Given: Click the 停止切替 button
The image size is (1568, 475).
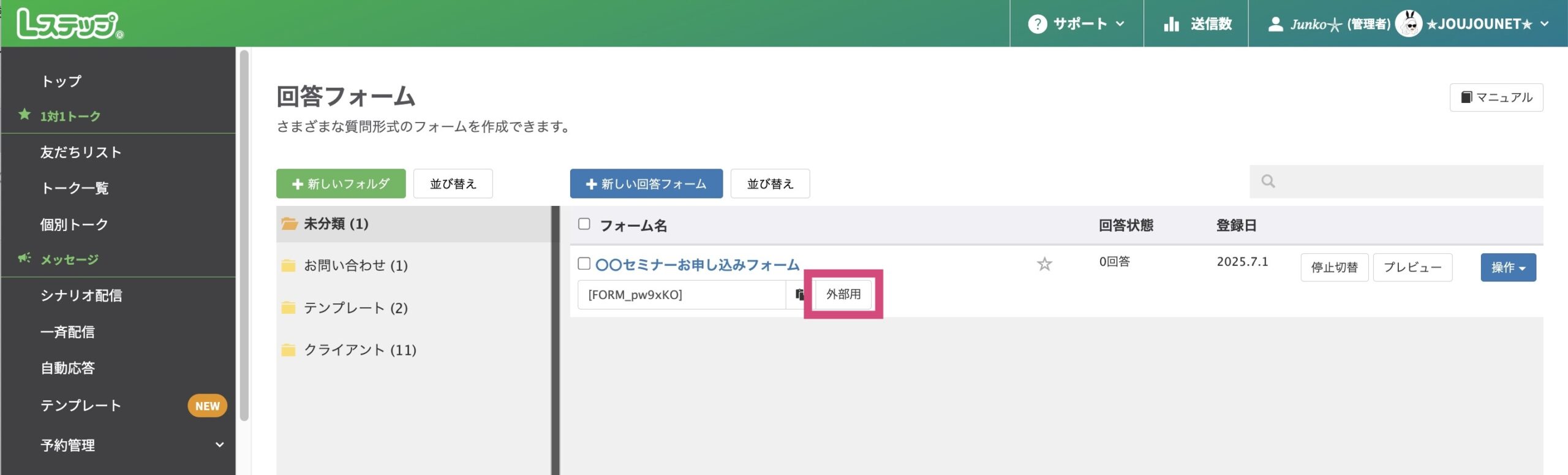Looking at the screenshot, I should (1334, 267).
